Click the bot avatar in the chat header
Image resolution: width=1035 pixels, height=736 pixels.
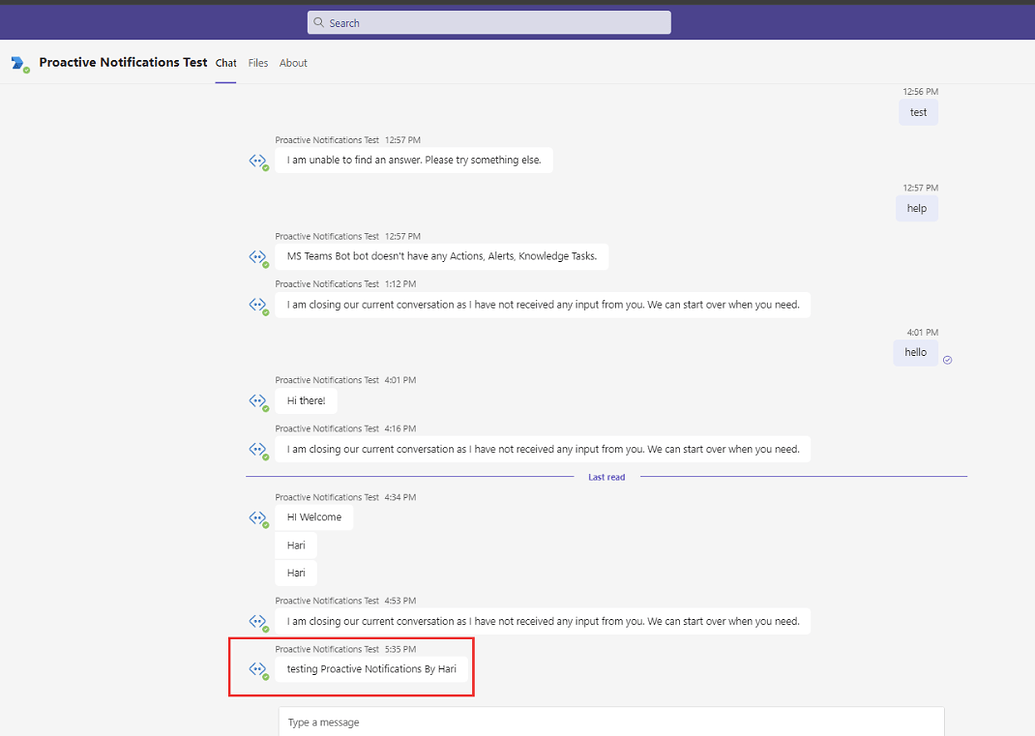click(x=19, y=62)
